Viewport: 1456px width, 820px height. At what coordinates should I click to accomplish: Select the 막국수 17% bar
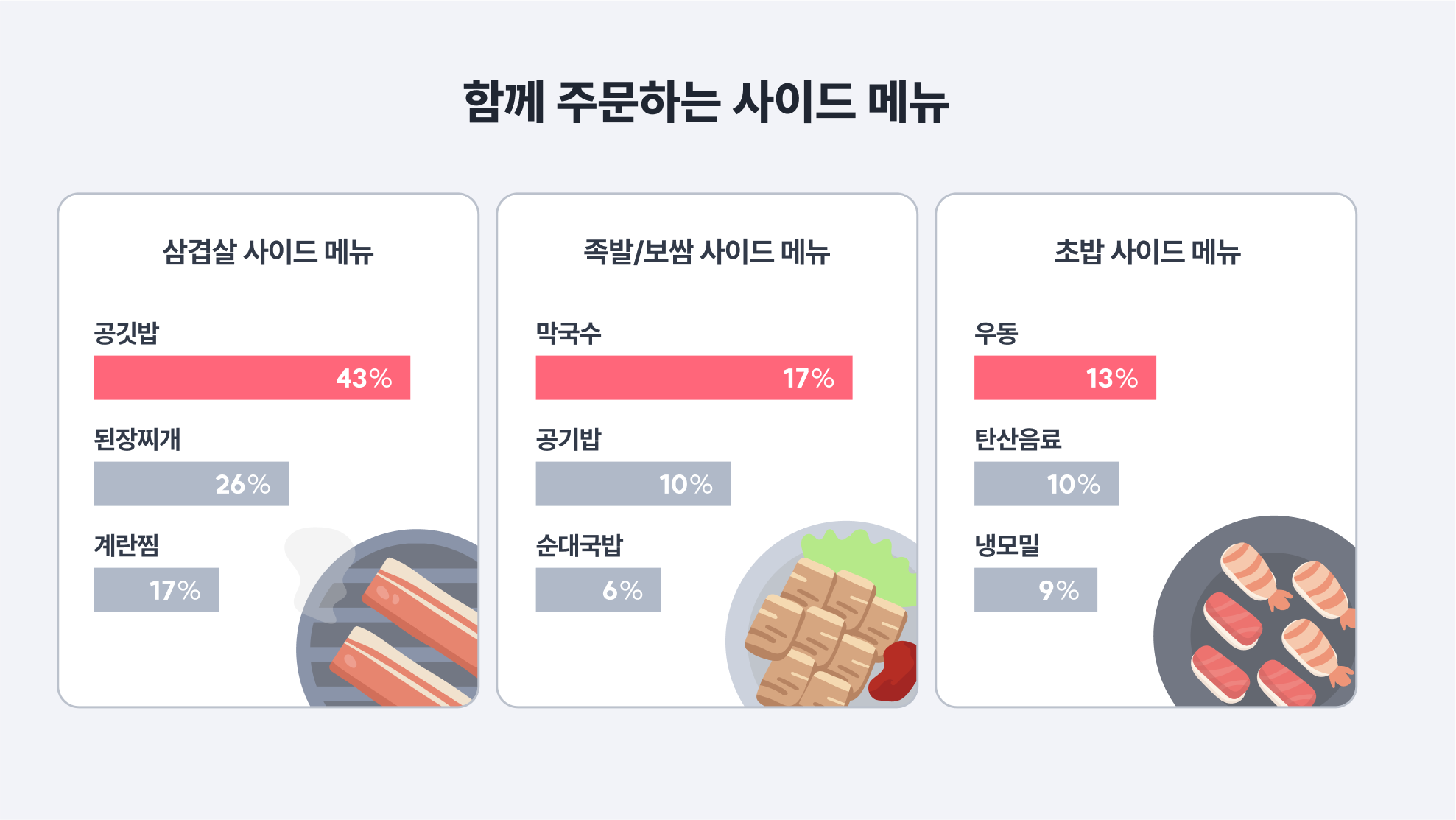(694, 378)
